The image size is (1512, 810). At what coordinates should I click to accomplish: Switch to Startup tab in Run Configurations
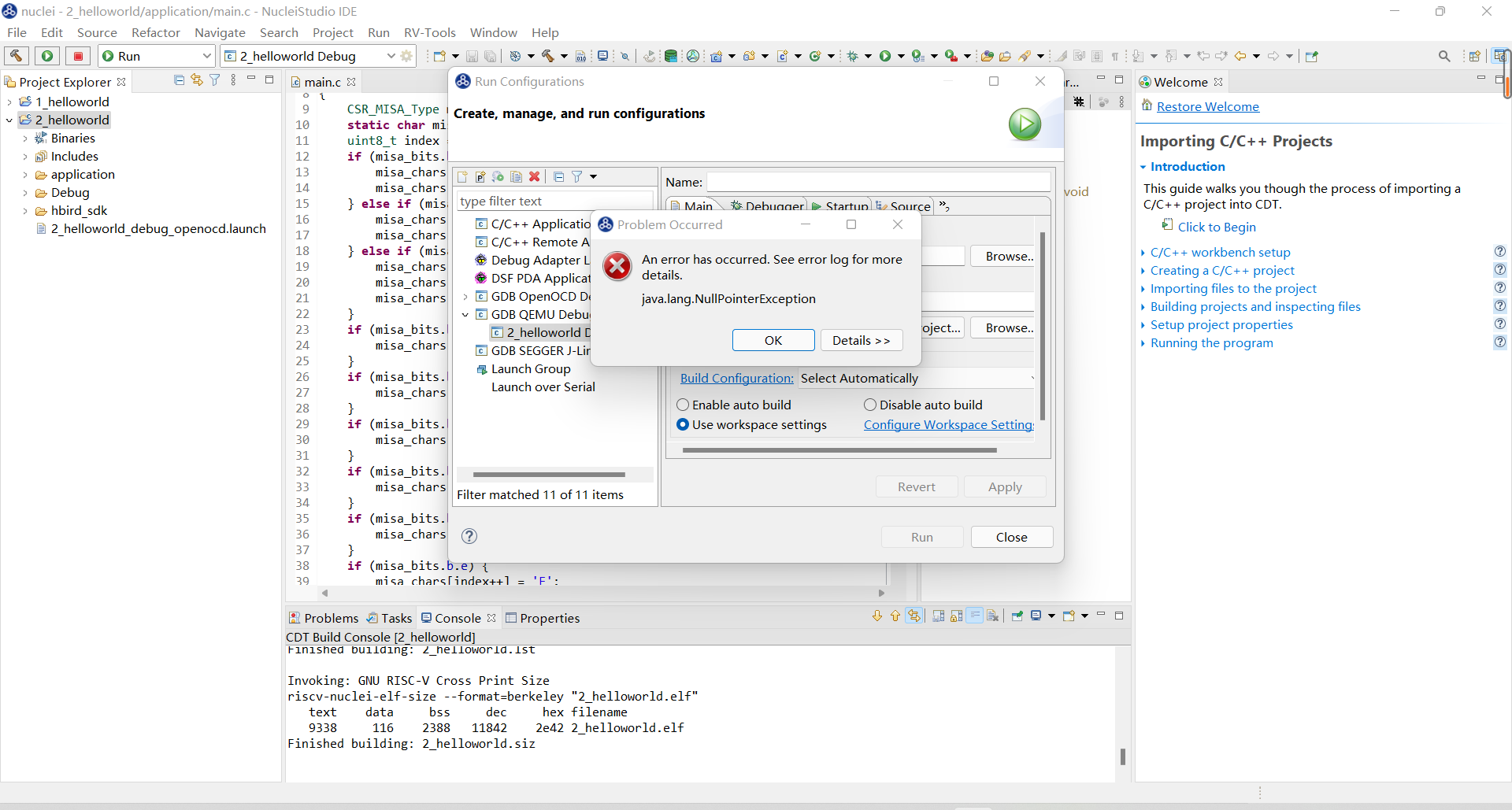tap(840, 206)
